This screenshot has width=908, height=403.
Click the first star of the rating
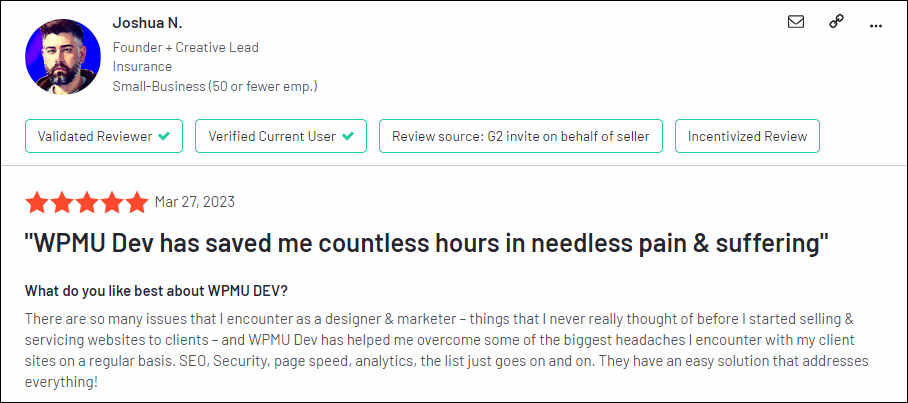click(37, 202)
